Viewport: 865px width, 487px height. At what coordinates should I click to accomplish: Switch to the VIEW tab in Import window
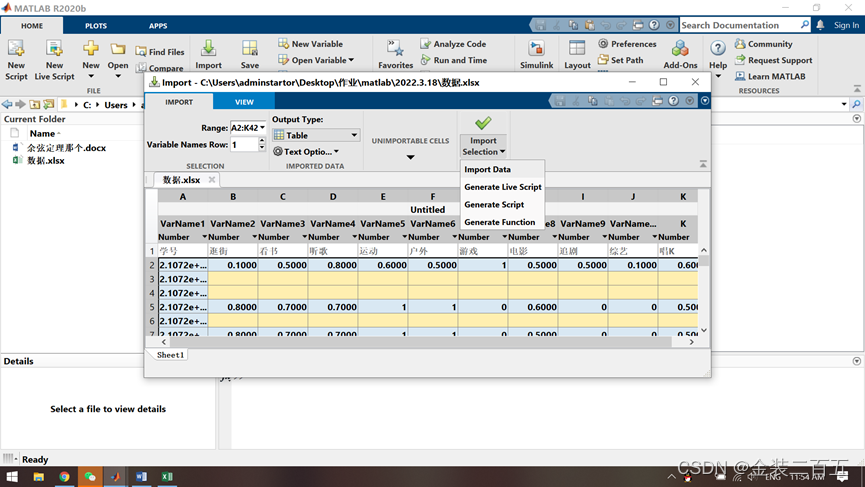pyautogui.click(x=244, y=102)
